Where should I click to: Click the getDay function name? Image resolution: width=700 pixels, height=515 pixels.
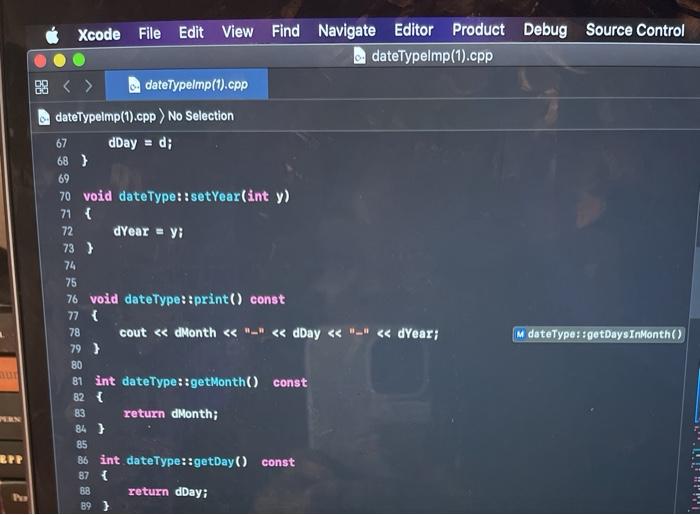pyautogui.click(x=214, y=461)
